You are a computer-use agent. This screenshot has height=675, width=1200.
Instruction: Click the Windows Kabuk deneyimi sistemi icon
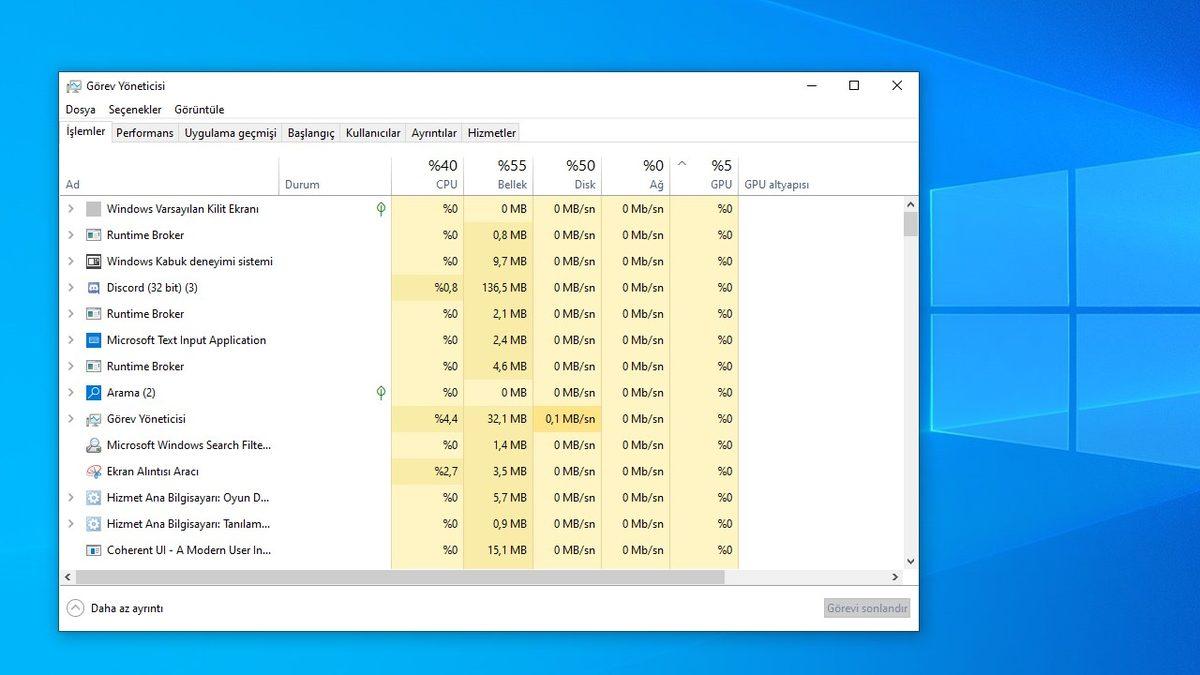(x=92, y=261)
